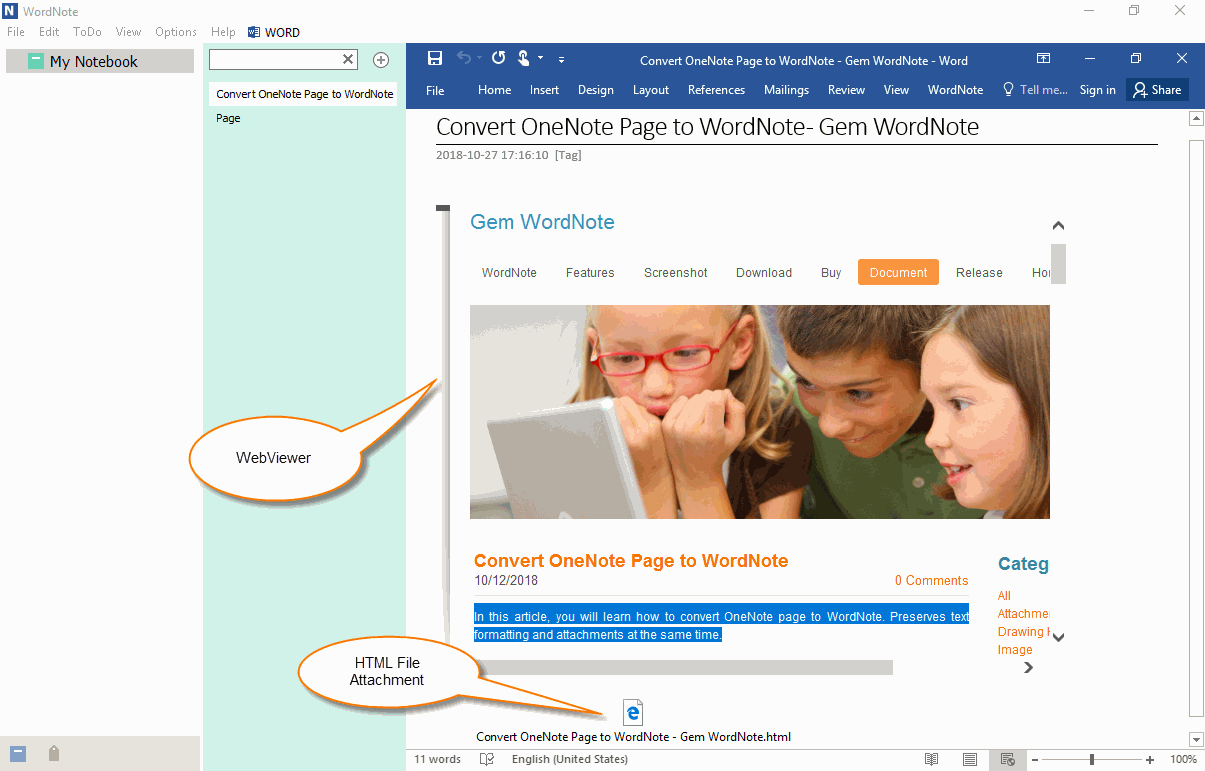The image size is (1205, 771).
Task: Open the Review ribbon tab
Action: pyautogui.click(x=846, y=90)
